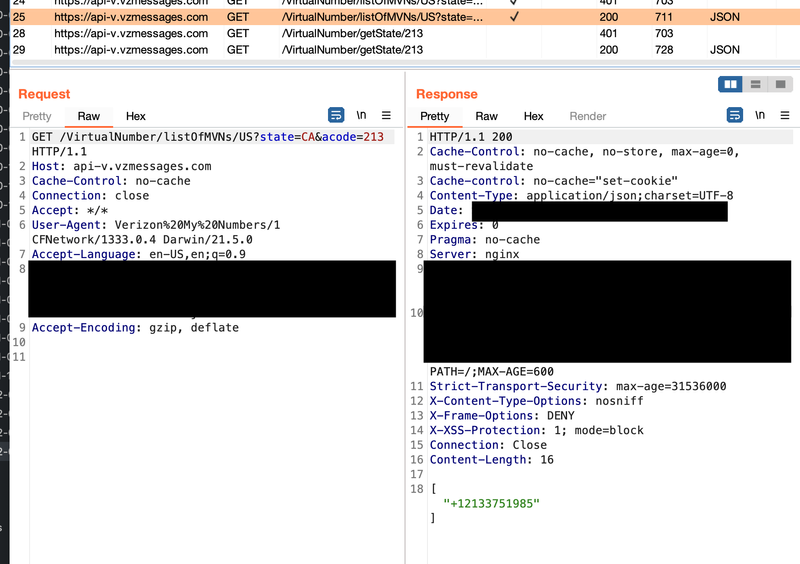Switch Request view to Hex tab

coord(136,116)
